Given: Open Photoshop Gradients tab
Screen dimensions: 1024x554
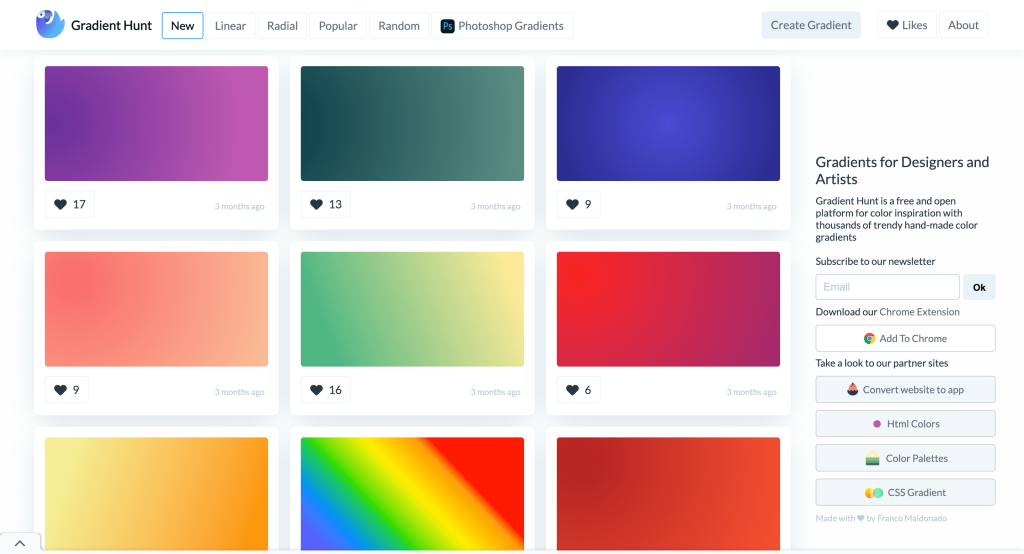Looking at the screenshot, I should tap(502, 25).
